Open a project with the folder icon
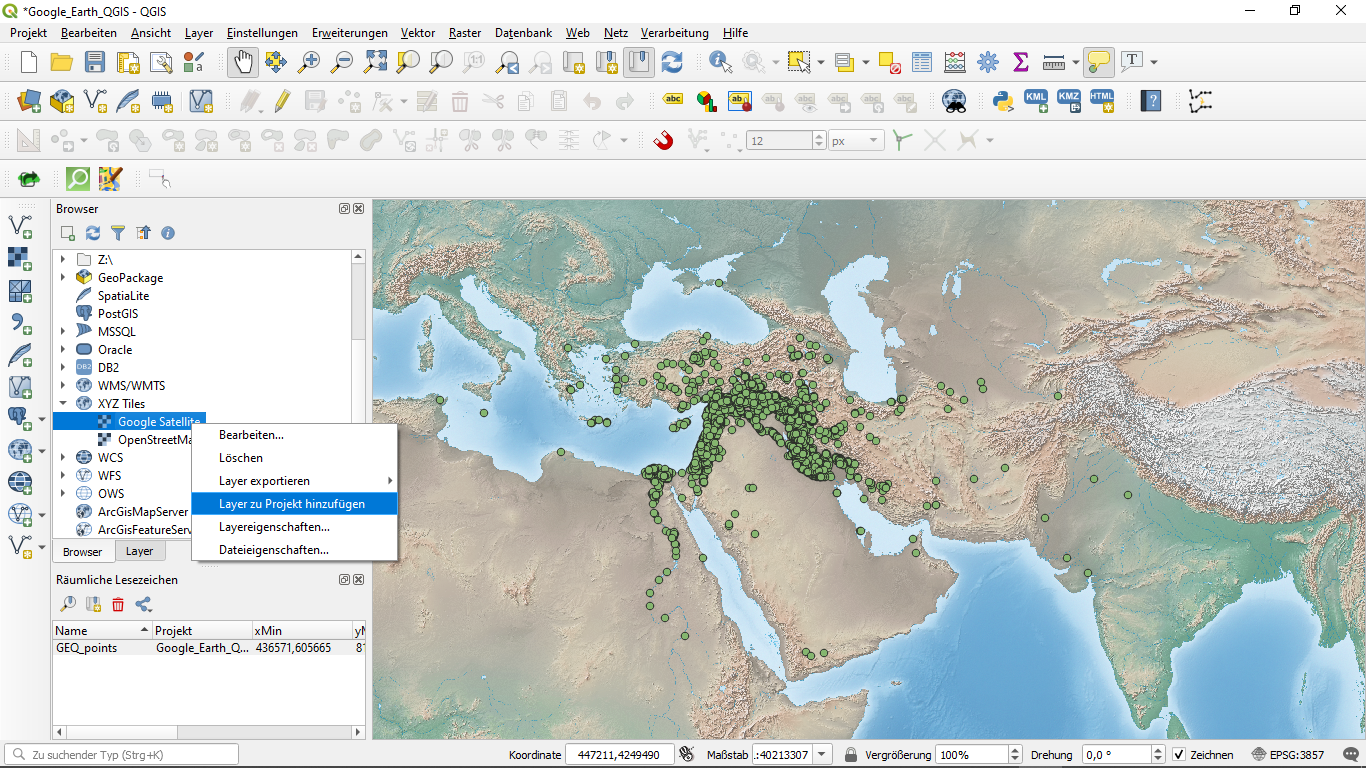The width and height of the screenshot is (1366, 768). (x=61, y=62)
